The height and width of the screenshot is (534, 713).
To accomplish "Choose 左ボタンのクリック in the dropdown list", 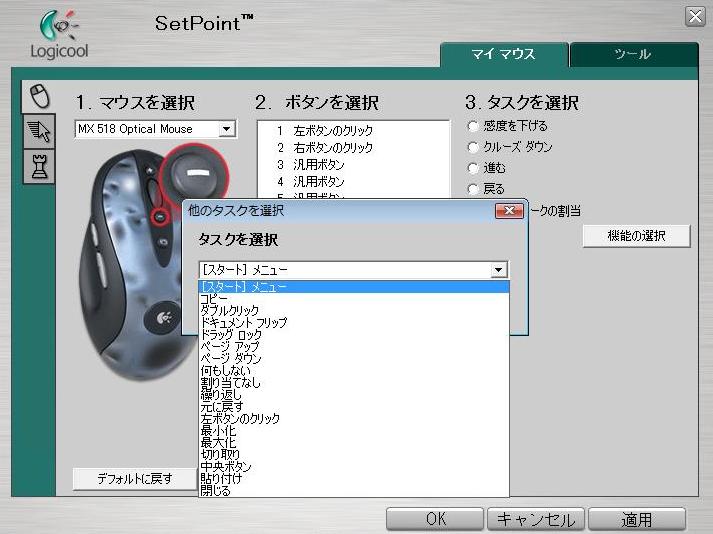I will coord(354,418).
